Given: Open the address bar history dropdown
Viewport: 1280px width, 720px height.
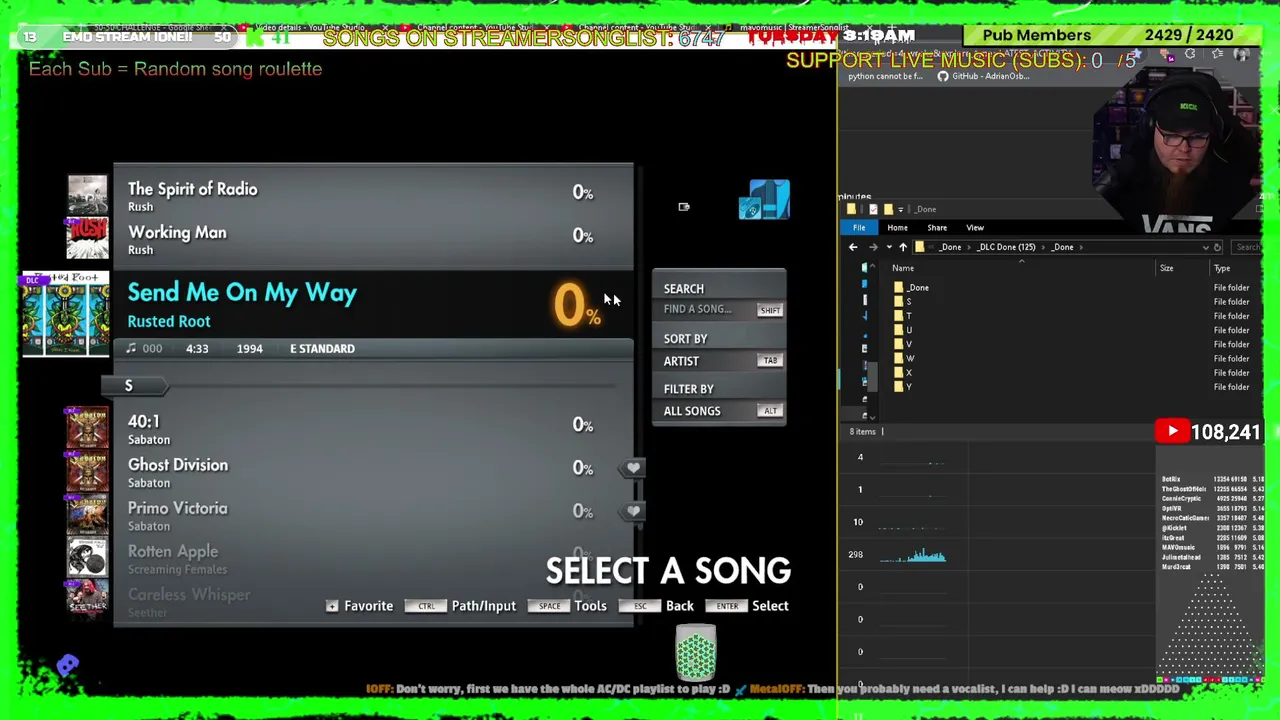Looking at the screenshot, I should click(x=1205, y=247).
